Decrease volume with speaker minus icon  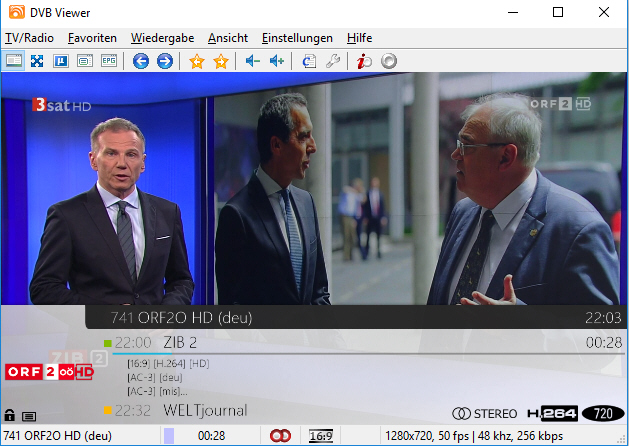[x=253, y=61]
